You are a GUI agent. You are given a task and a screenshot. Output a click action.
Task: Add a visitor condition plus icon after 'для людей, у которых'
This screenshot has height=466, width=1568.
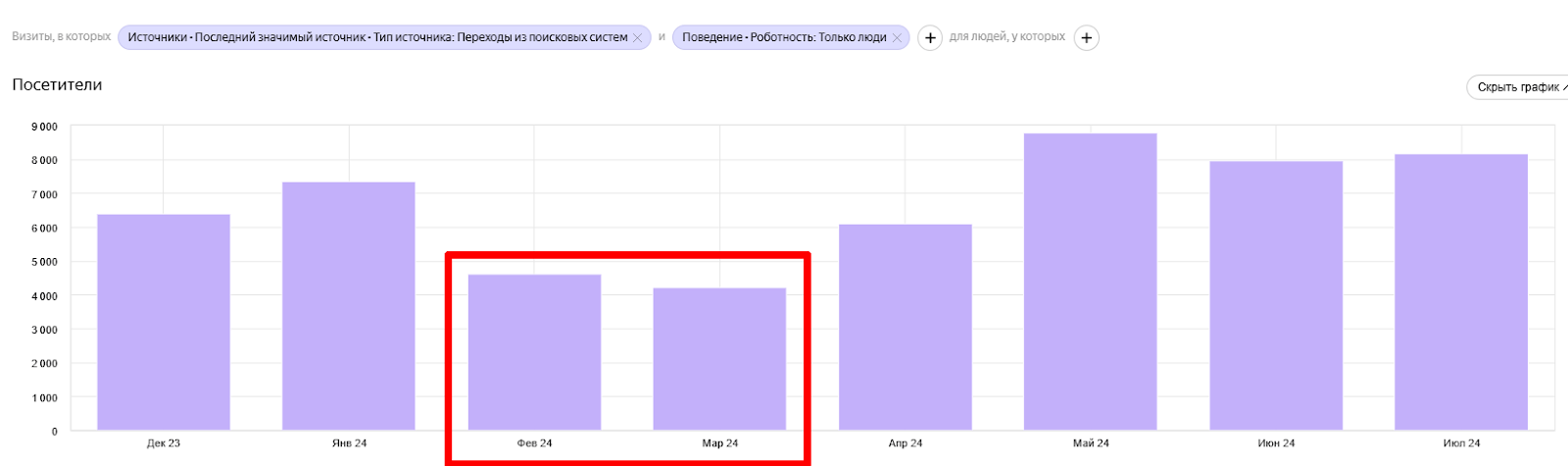1086,38
